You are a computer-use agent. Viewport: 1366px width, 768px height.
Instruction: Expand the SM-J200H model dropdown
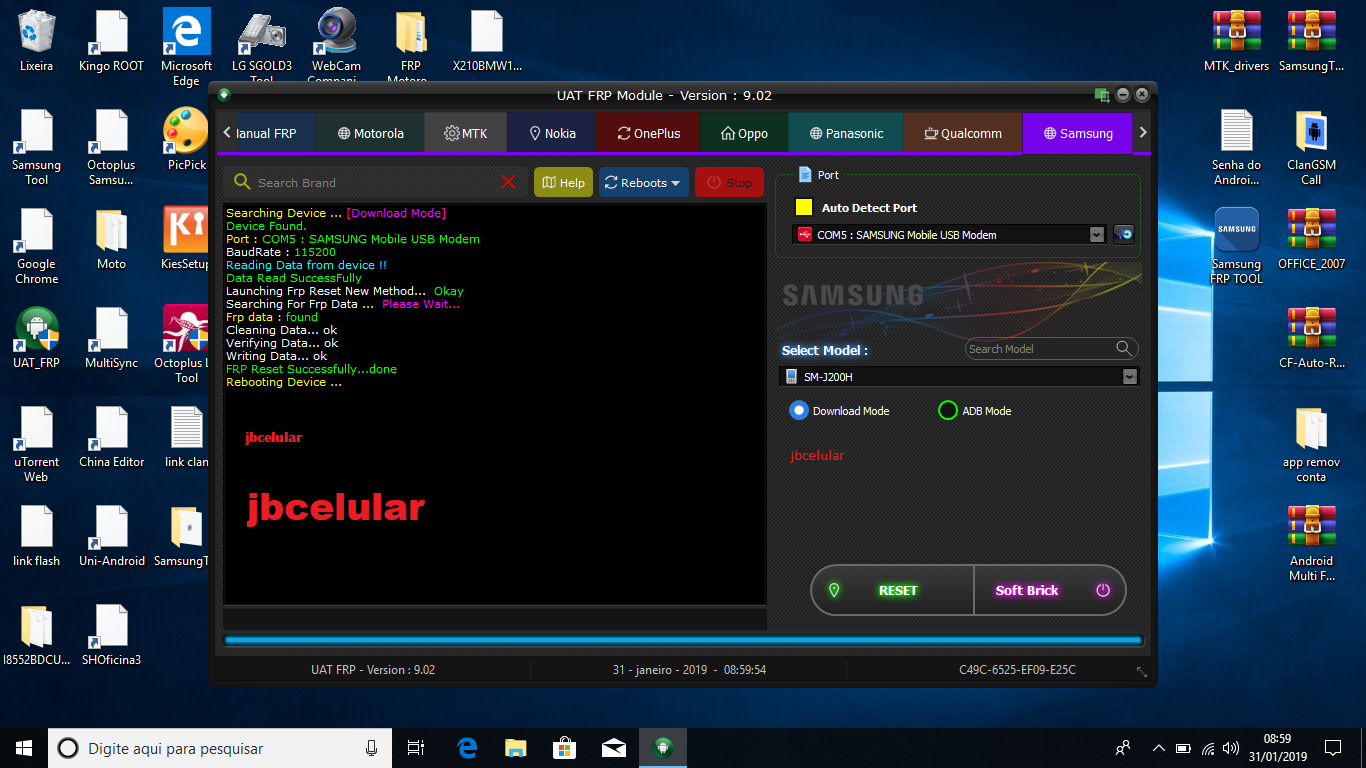pyautogui.click(x=1130, y=377)
